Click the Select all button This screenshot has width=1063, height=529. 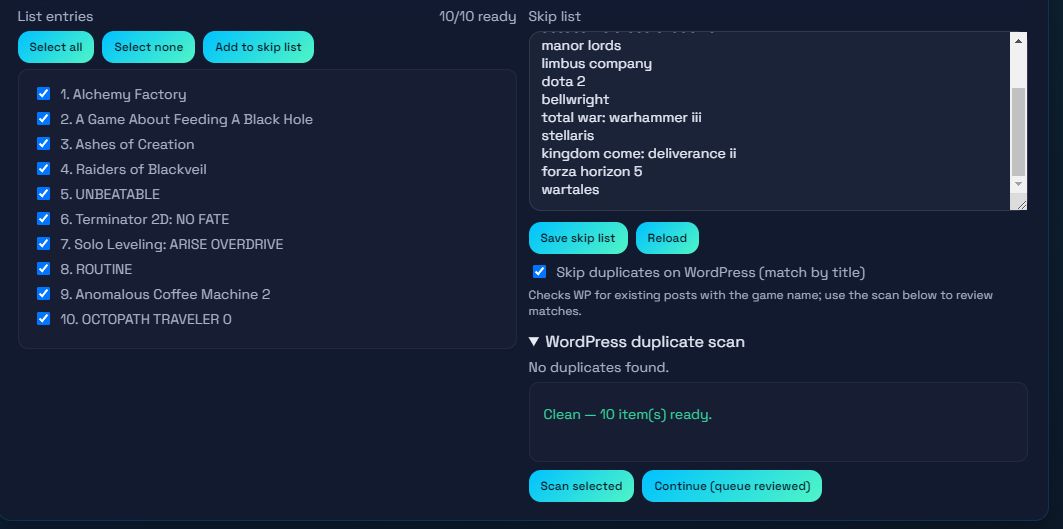[x=56, y=47]
